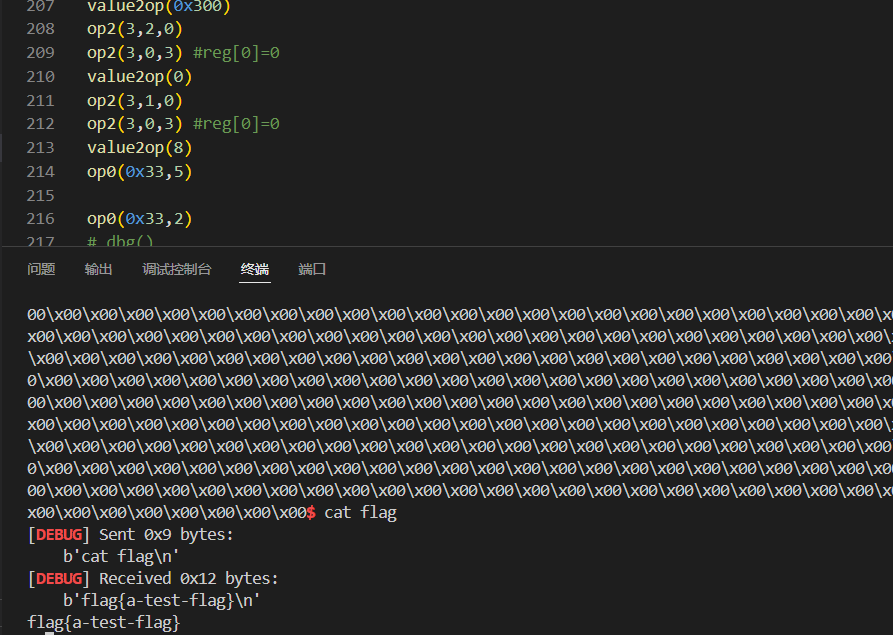The height and width of the screenshot is (635, 893).
Task: Click line number 216 in the gutter
Action: [41, 218]
